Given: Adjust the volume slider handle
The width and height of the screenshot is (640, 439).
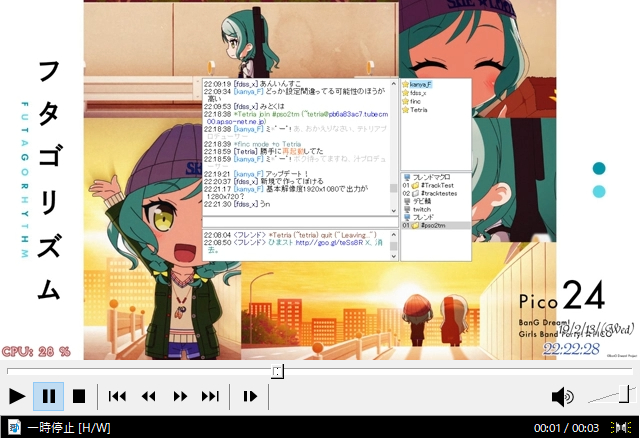Looking at the screenshot, I should (624, 394).
